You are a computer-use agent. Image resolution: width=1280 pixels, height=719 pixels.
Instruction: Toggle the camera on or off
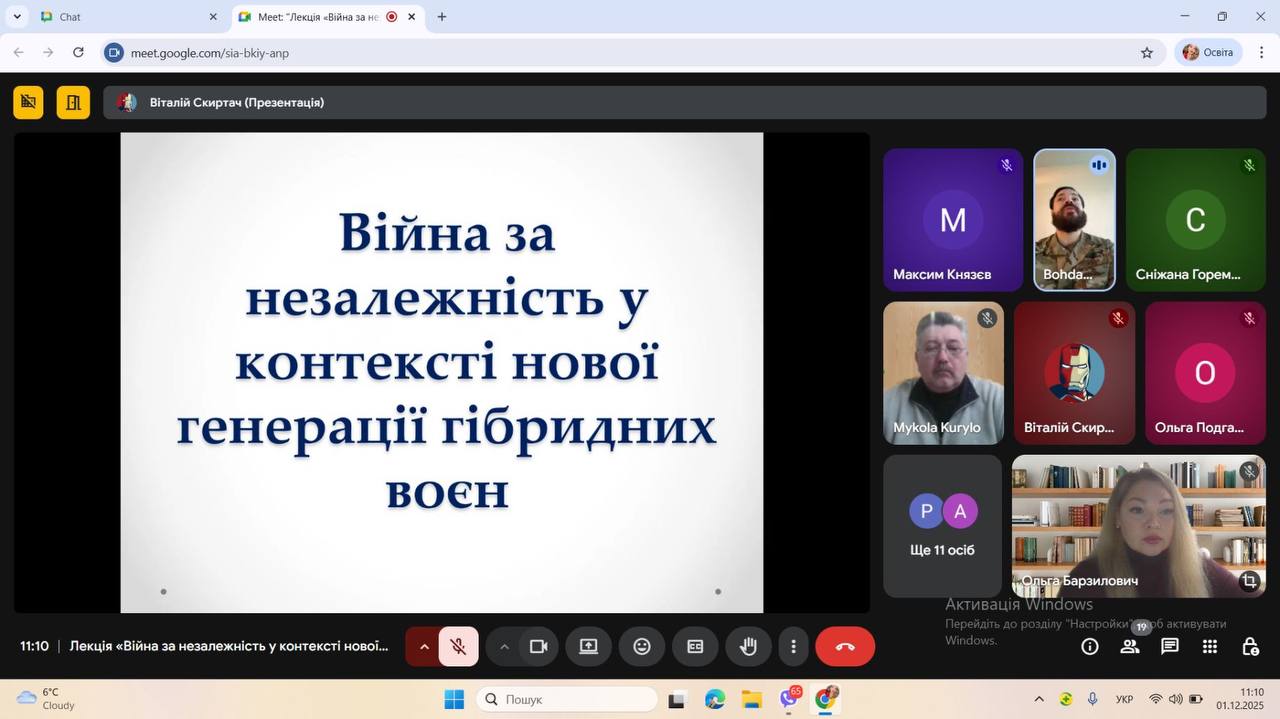point(538,646)
